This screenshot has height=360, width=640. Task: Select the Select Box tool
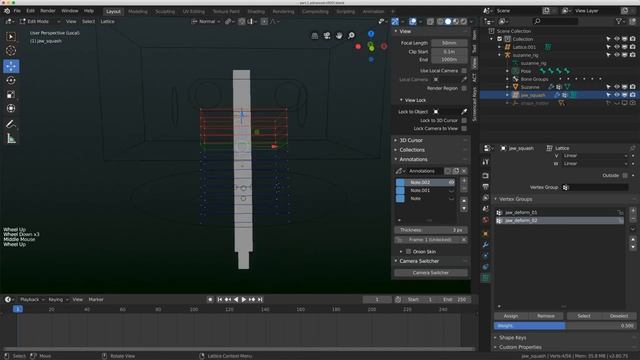pyautogui.click(x=11, y=37)
